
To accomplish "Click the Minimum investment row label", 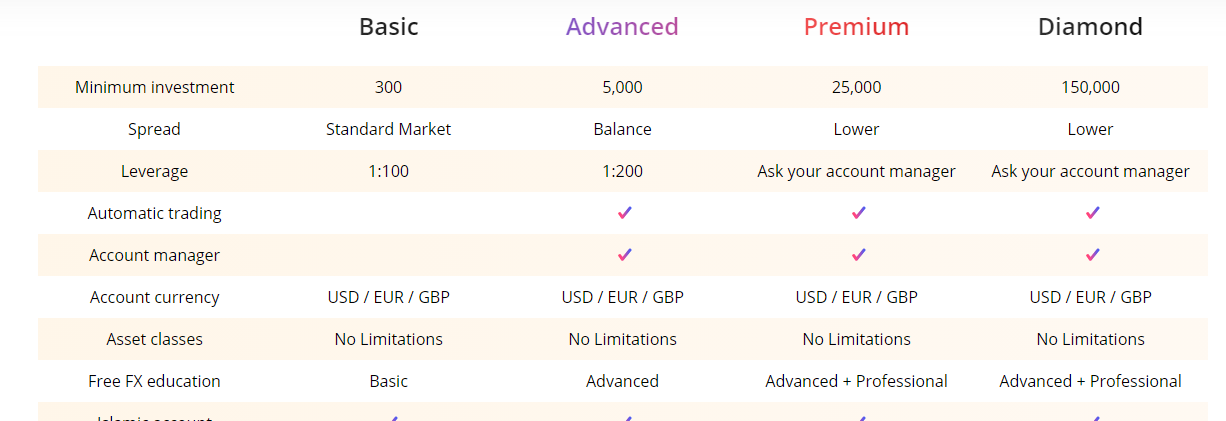I will pyautogui.click(x=155, y=87).
